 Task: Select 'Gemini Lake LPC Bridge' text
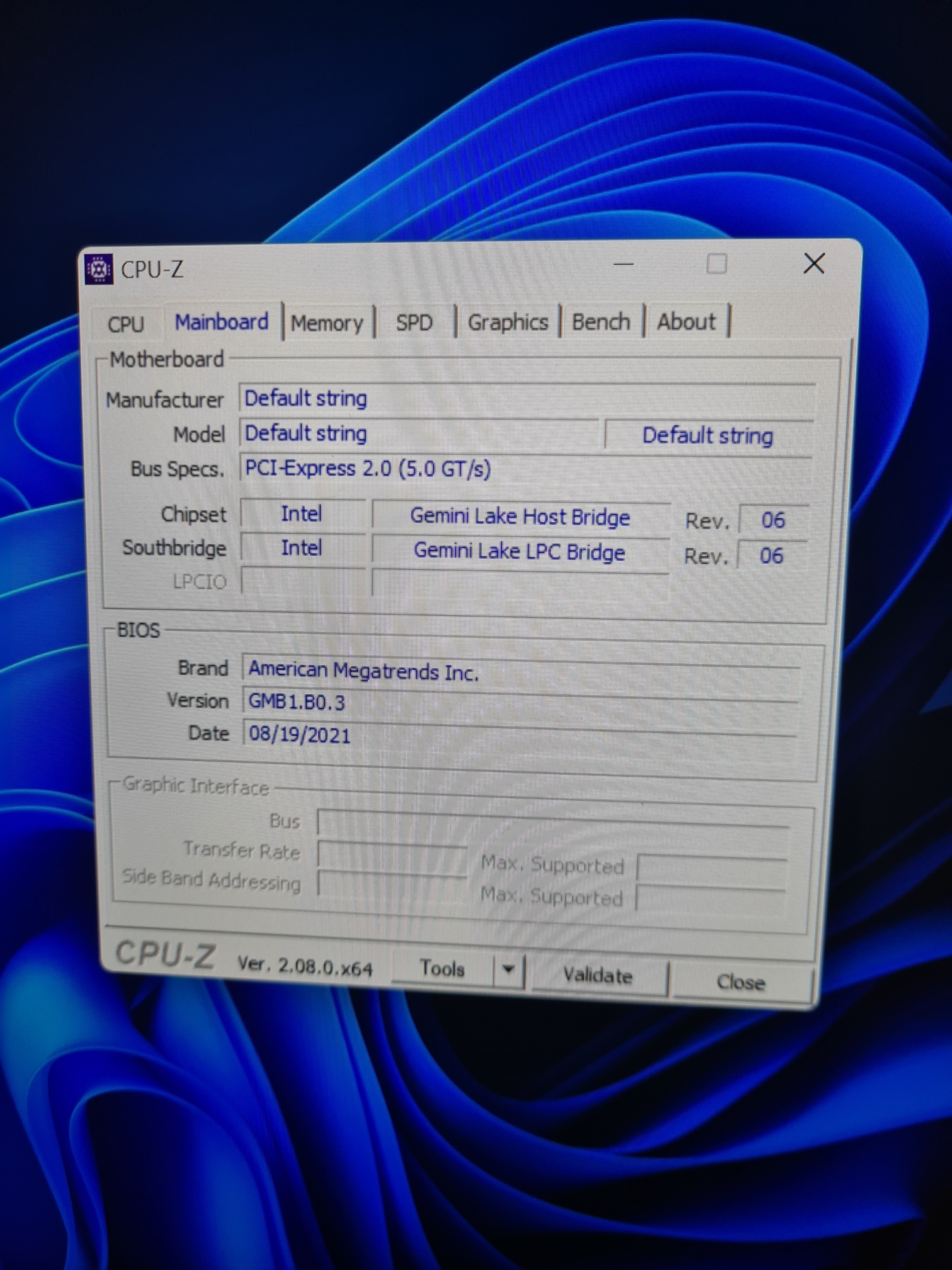519,552
